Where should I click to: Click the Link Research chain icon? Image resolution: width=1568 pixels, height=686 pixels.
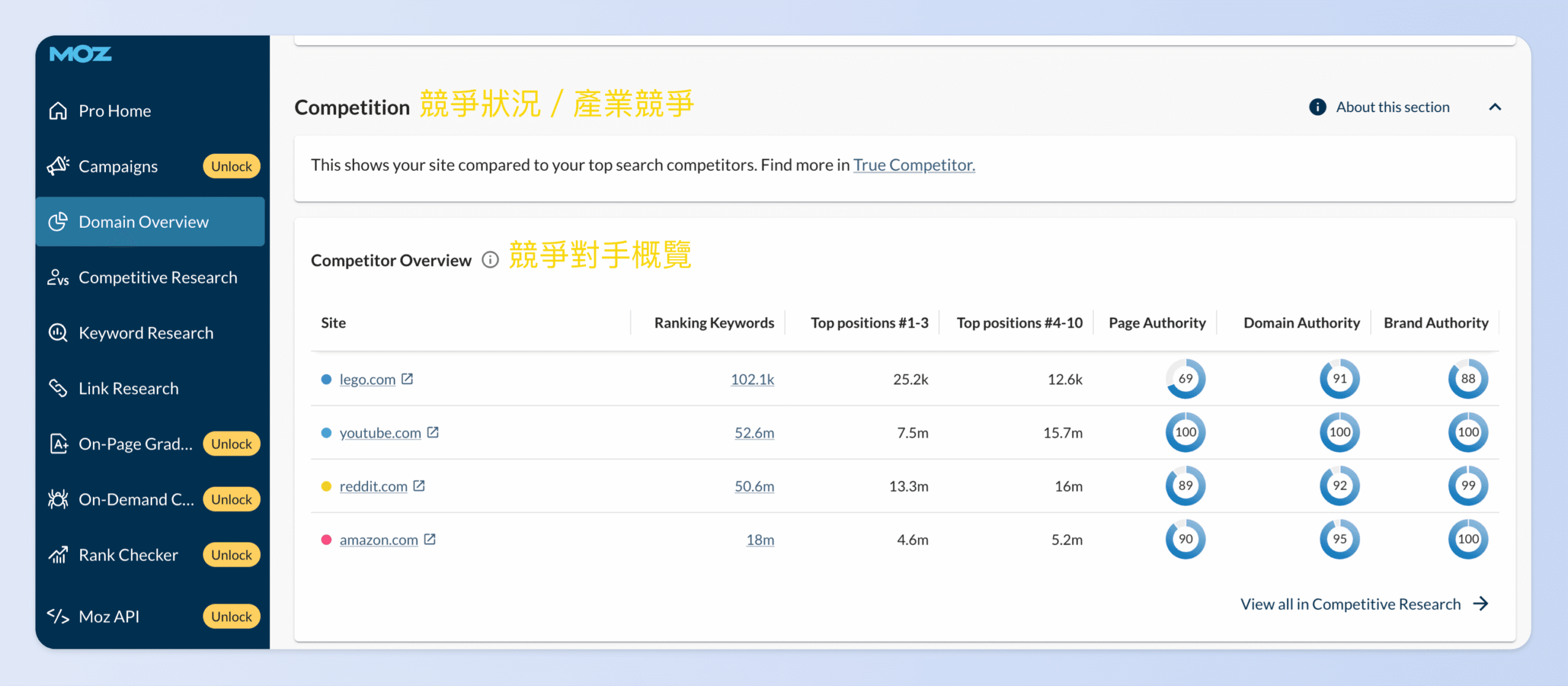click(x=58, y=388)
